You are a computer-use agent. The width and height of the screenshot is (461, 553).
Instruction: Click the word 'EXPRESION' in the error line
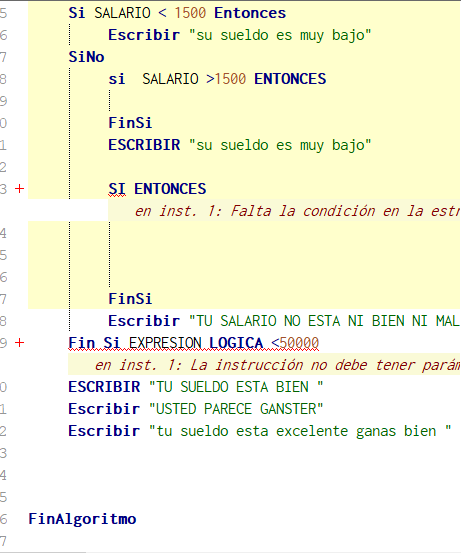point(165,343)
